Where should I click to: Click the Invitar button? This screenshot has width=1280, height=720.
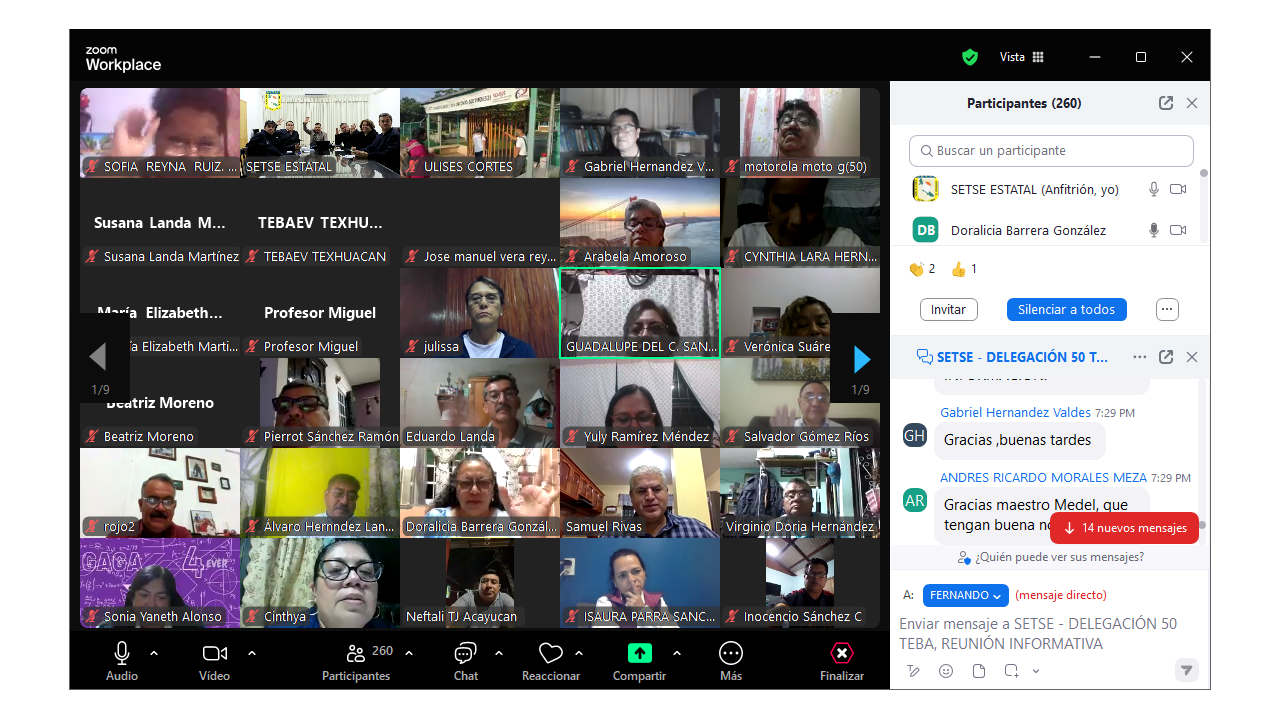[x=948, y=310]
